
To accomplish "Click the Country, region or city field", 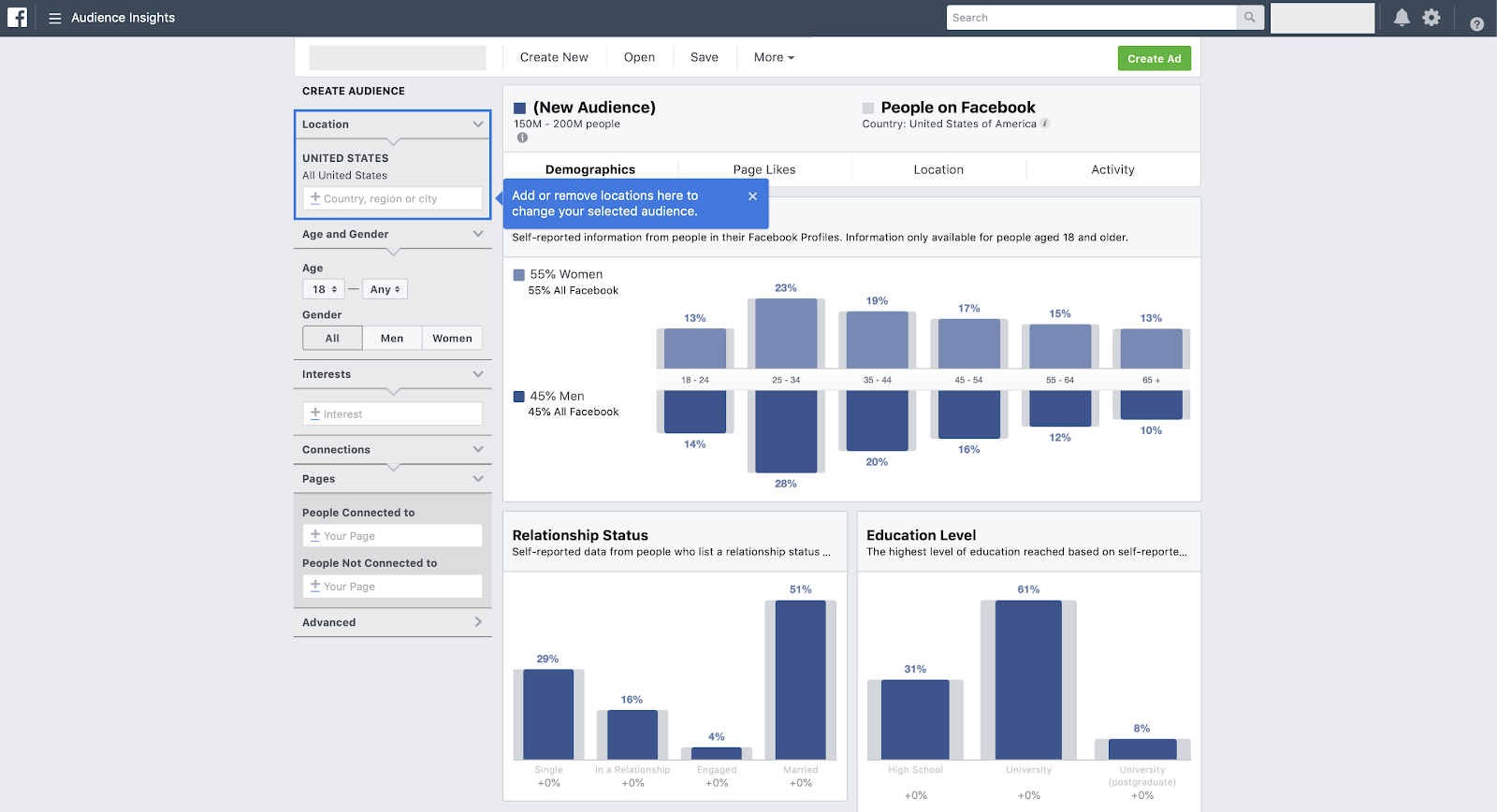I will (392, 199).
